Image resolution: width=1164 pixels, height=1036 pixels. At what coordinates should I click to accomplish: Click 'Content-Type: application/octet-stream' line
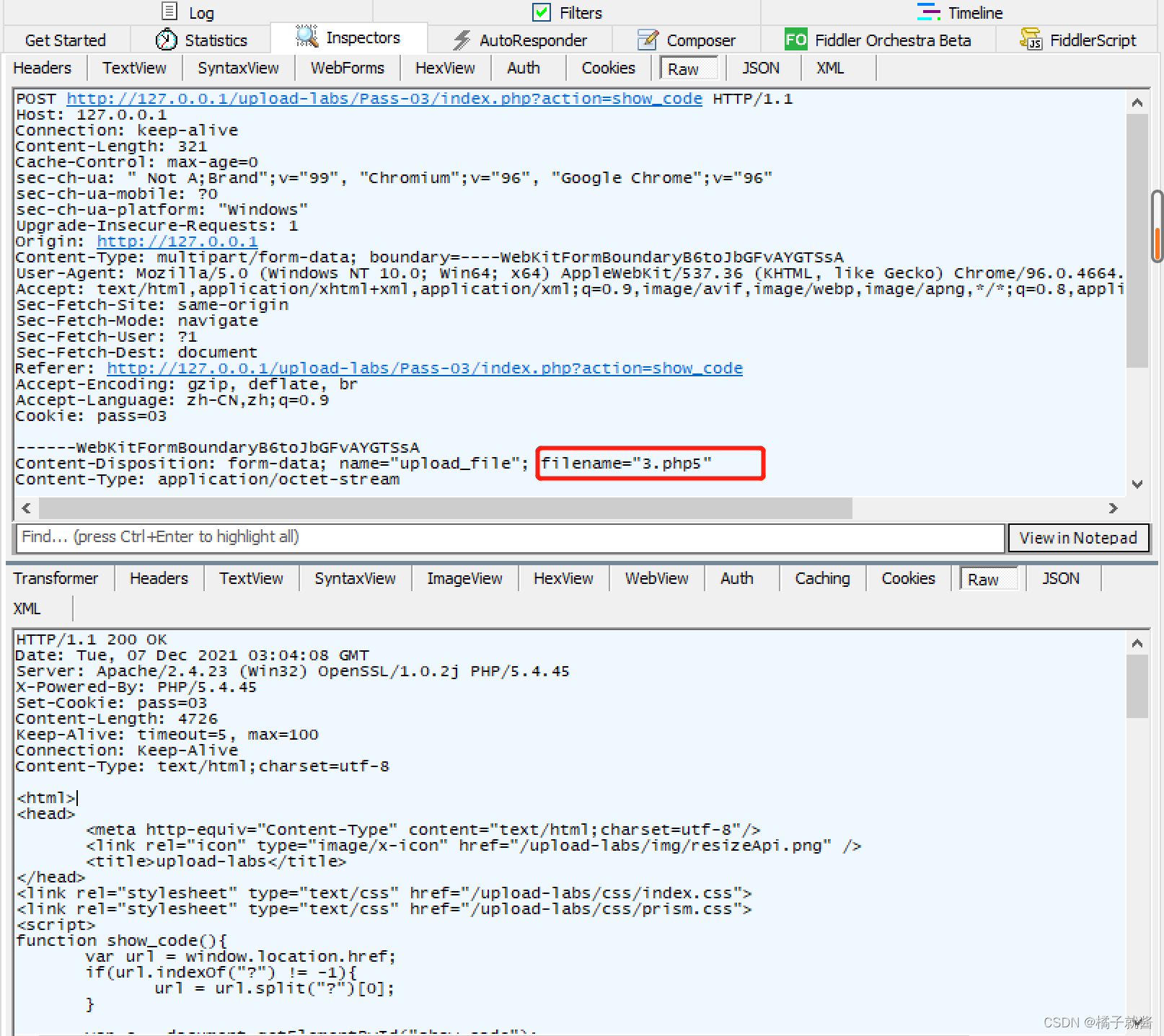[208, 479]
